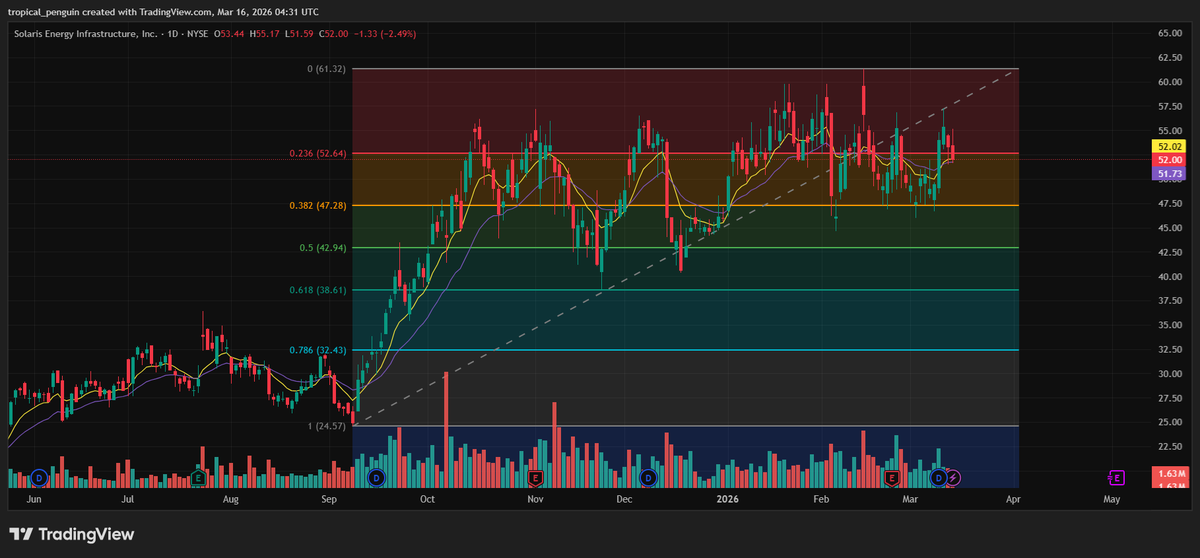
Task: Select the dividend marker D in late December
Action: click(x=648, y=478)
